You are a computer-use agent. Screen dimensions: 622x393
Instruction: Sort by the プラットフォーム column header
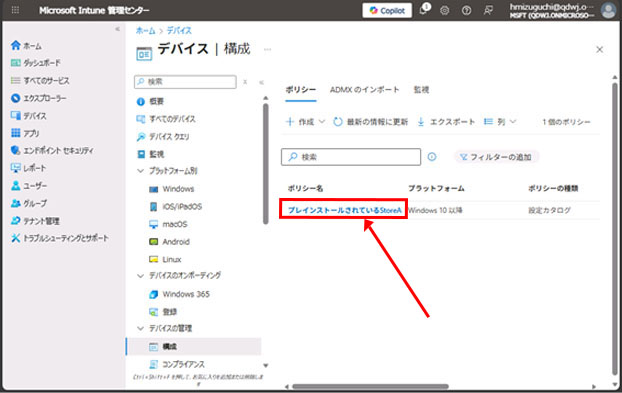[436, 188]
